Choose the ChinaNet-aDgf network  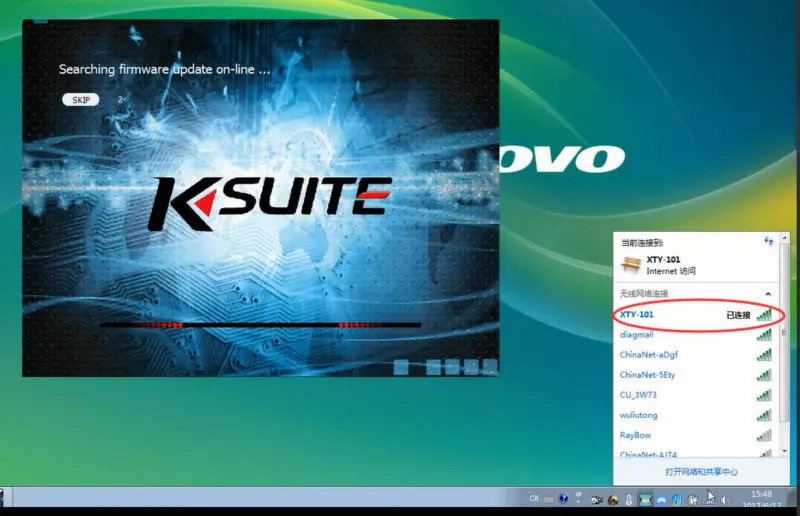pyautogui.click(x=696, y=355)
